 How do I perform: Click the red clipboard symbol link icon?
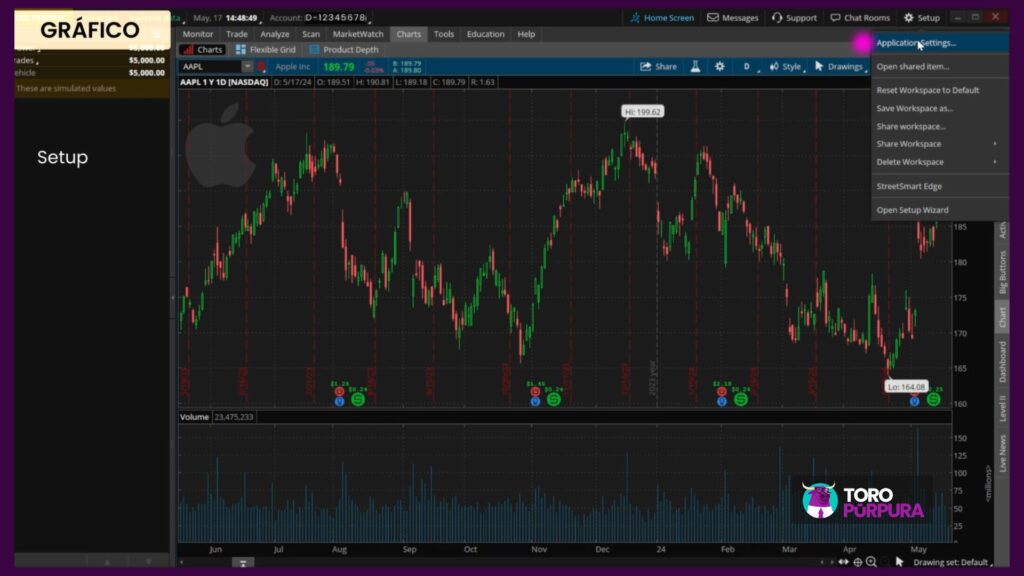pos(261,67)
